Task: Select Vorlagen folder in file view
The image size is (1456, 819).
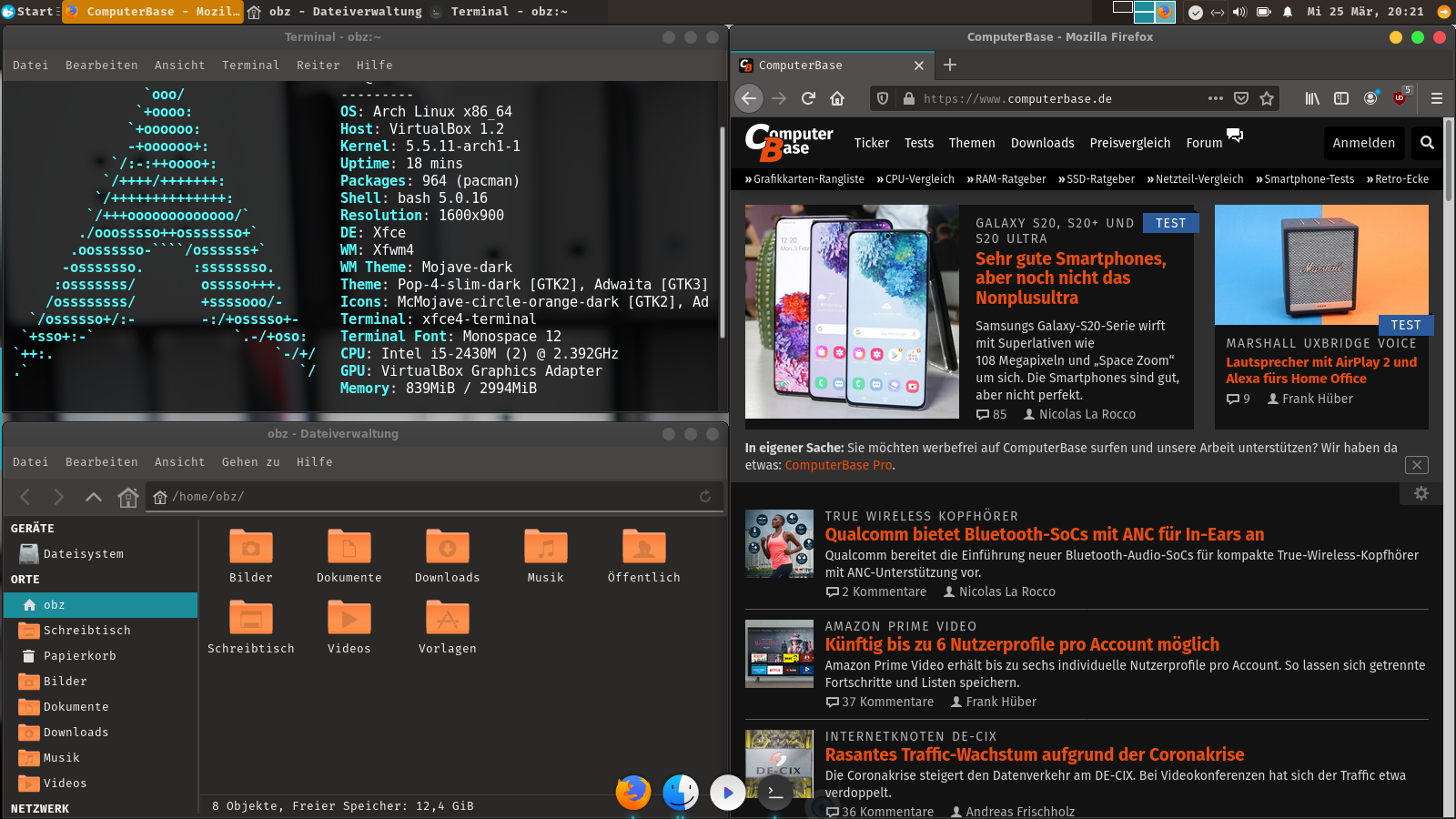Action: pyautogui.click(x=448, y=626)
